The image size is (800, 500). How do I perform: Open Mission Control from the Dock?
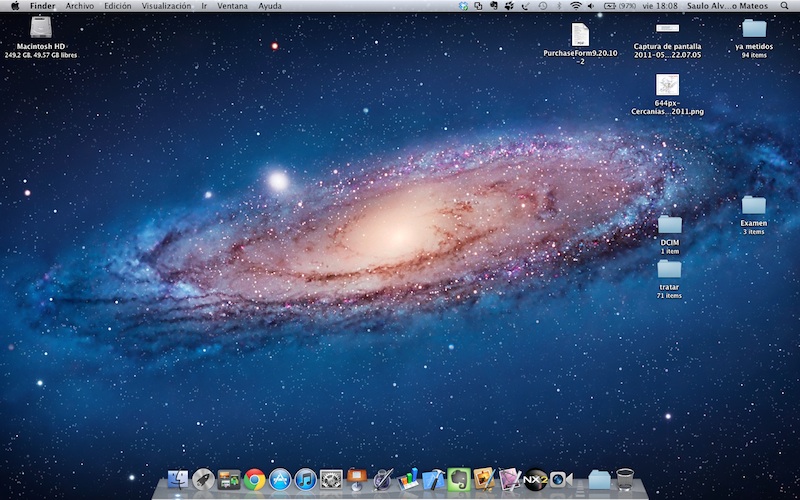point(229,480)
